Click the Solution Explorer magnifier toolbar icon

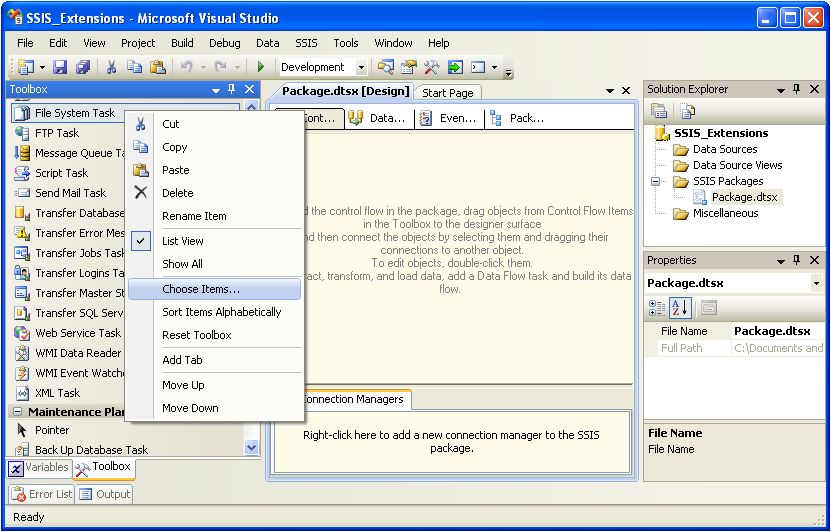tap(385, 67)
